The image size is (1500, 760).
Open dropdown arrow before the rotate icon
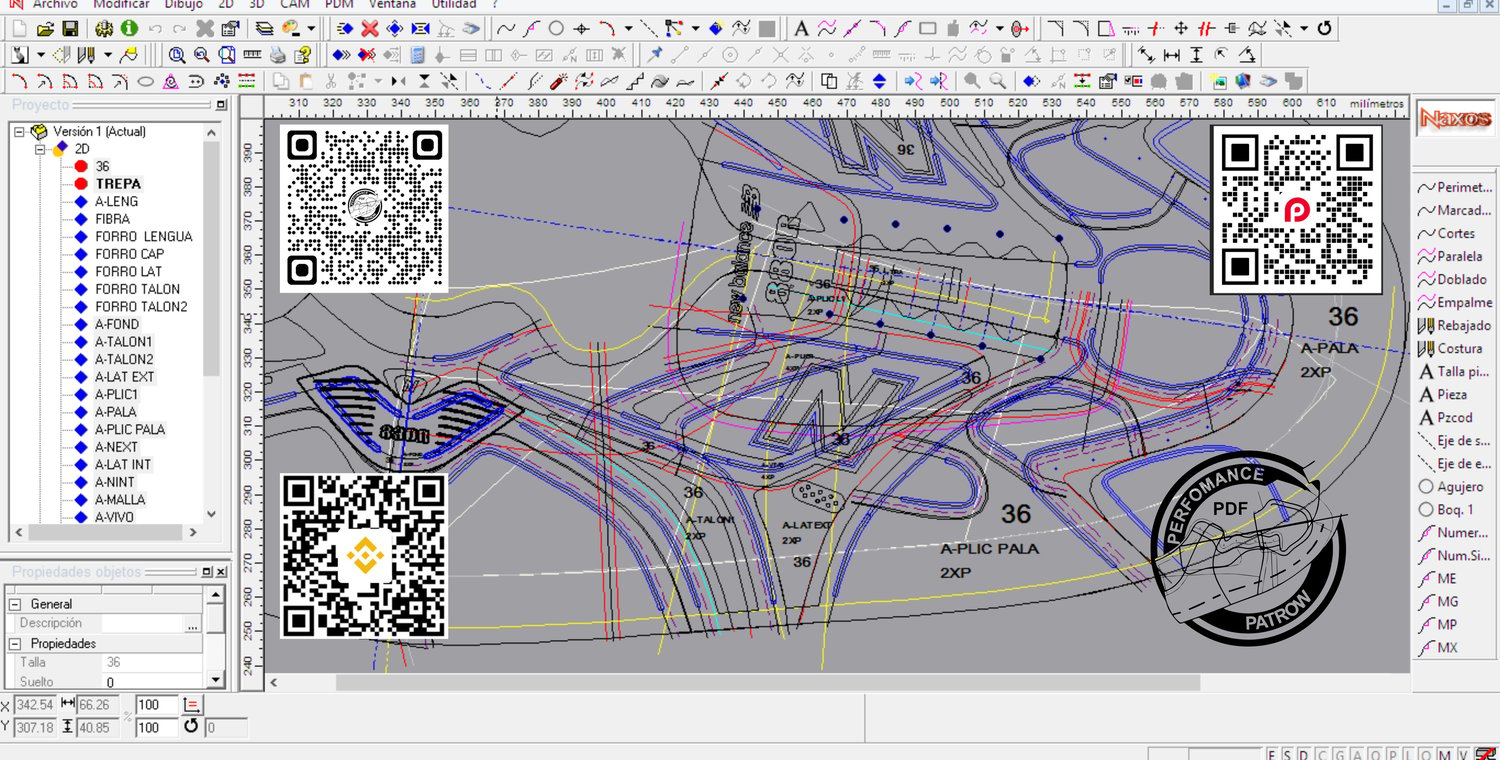(x=1303, y=28)
